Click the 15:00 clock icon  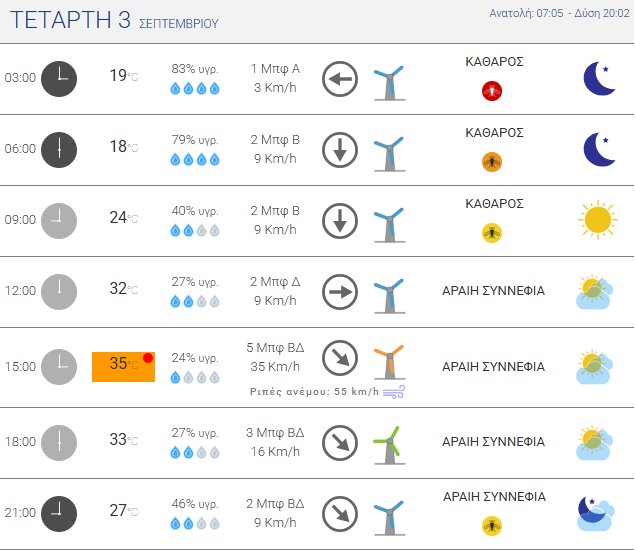(59, 366)
